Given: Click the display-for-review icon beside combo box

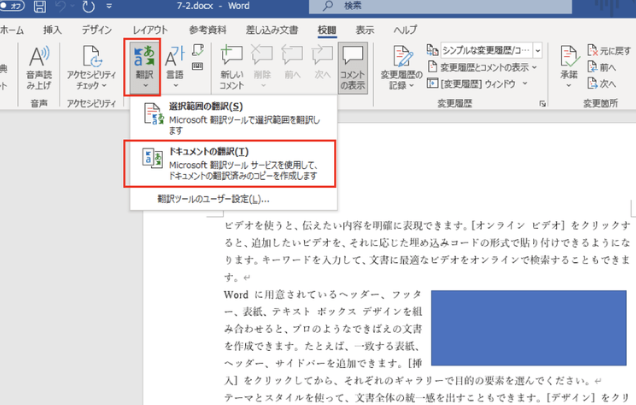Looking at the screenshot, I should coord(432,50).
